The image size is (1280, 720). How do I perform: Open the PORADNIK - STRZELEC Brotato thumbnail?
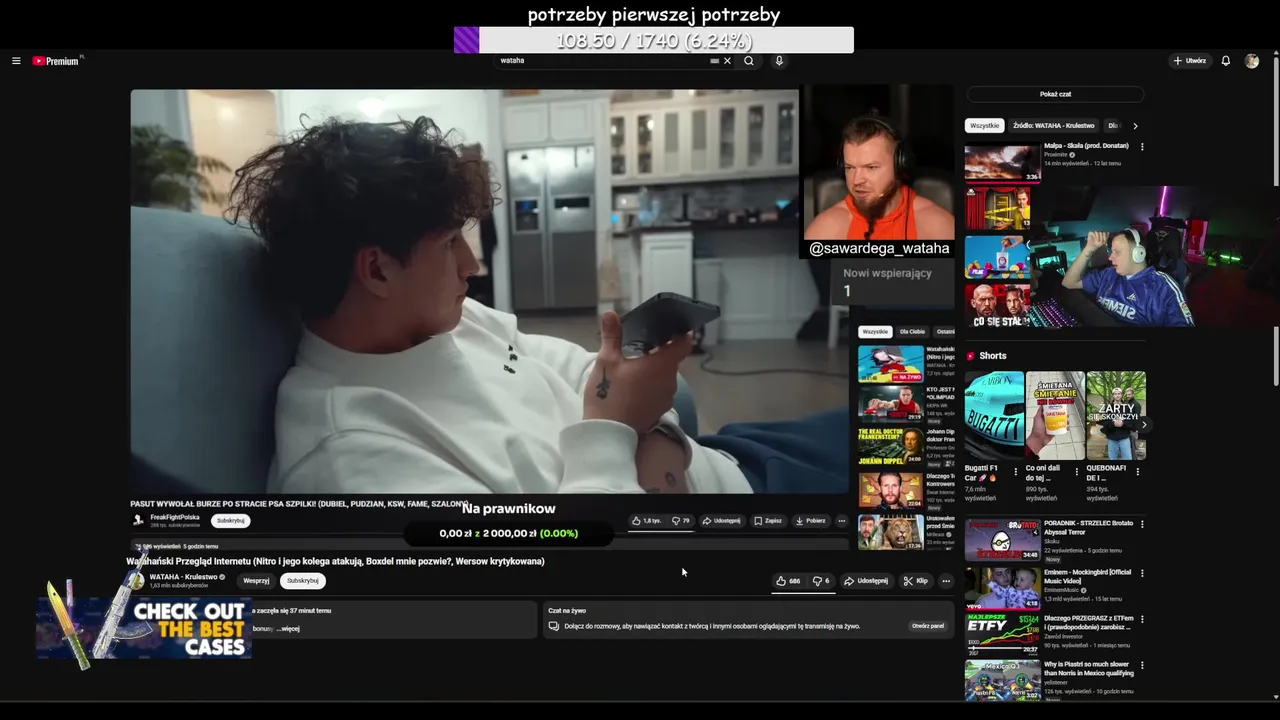(1003, 540)
